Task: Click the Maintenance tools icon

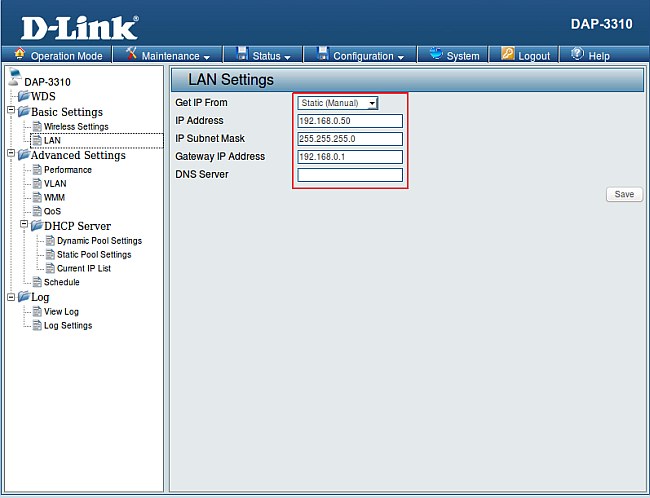Action: click(x=130, y=55)
